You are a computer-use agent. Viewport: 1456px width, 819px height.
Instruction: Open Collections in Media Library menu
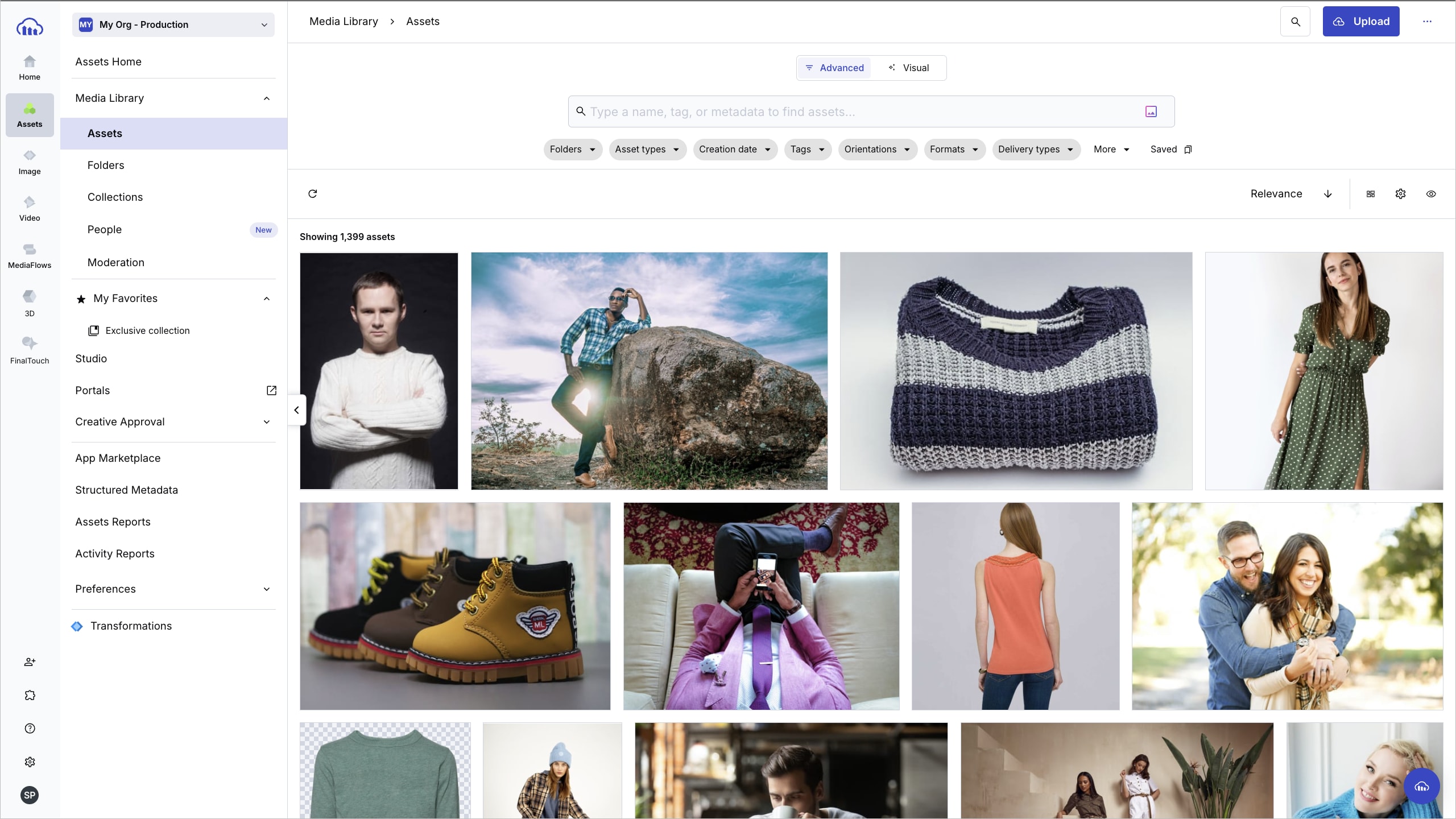[x=115, y=197]
